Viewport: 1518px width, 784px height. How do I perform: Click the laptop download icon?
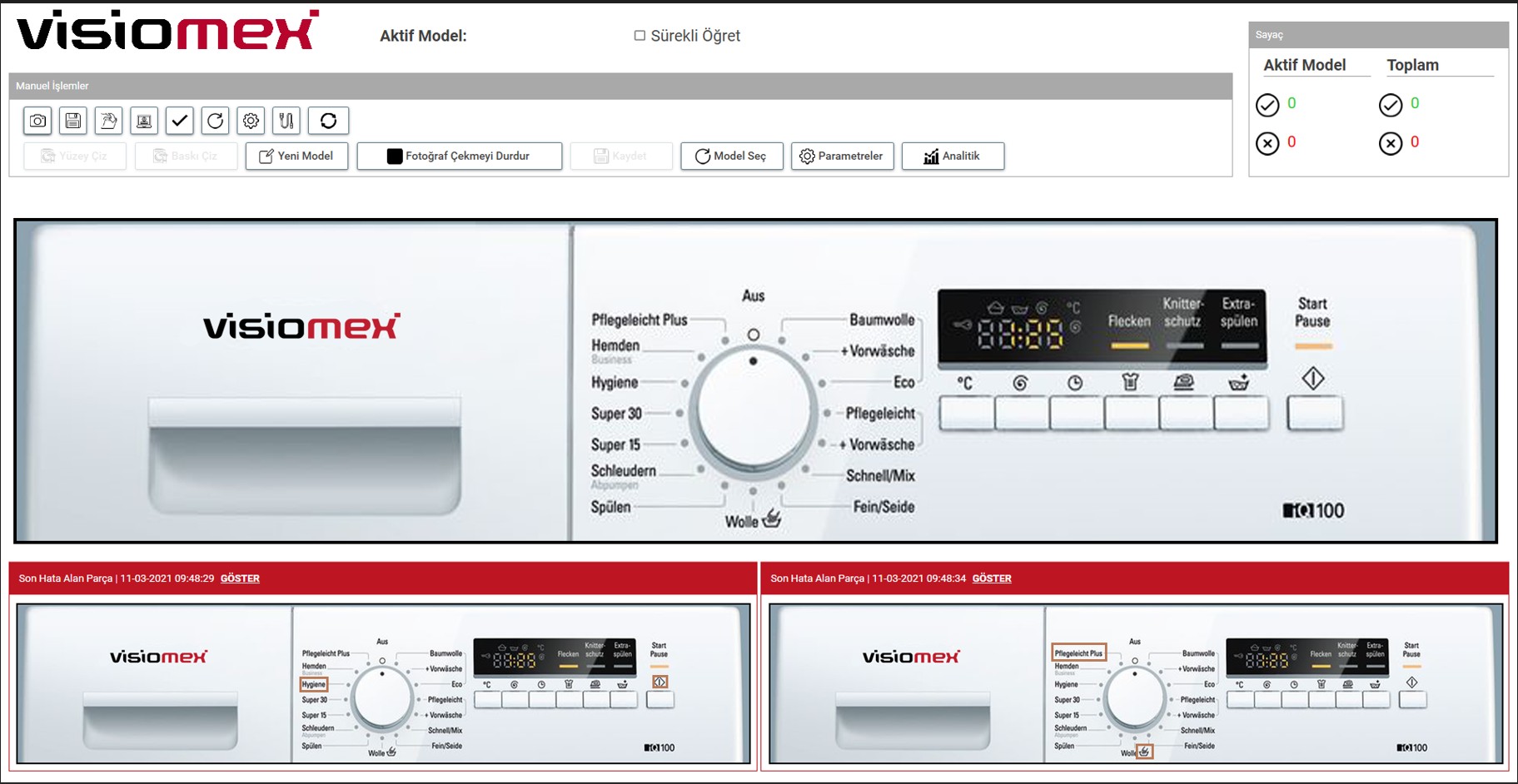[x=144, y=121]
